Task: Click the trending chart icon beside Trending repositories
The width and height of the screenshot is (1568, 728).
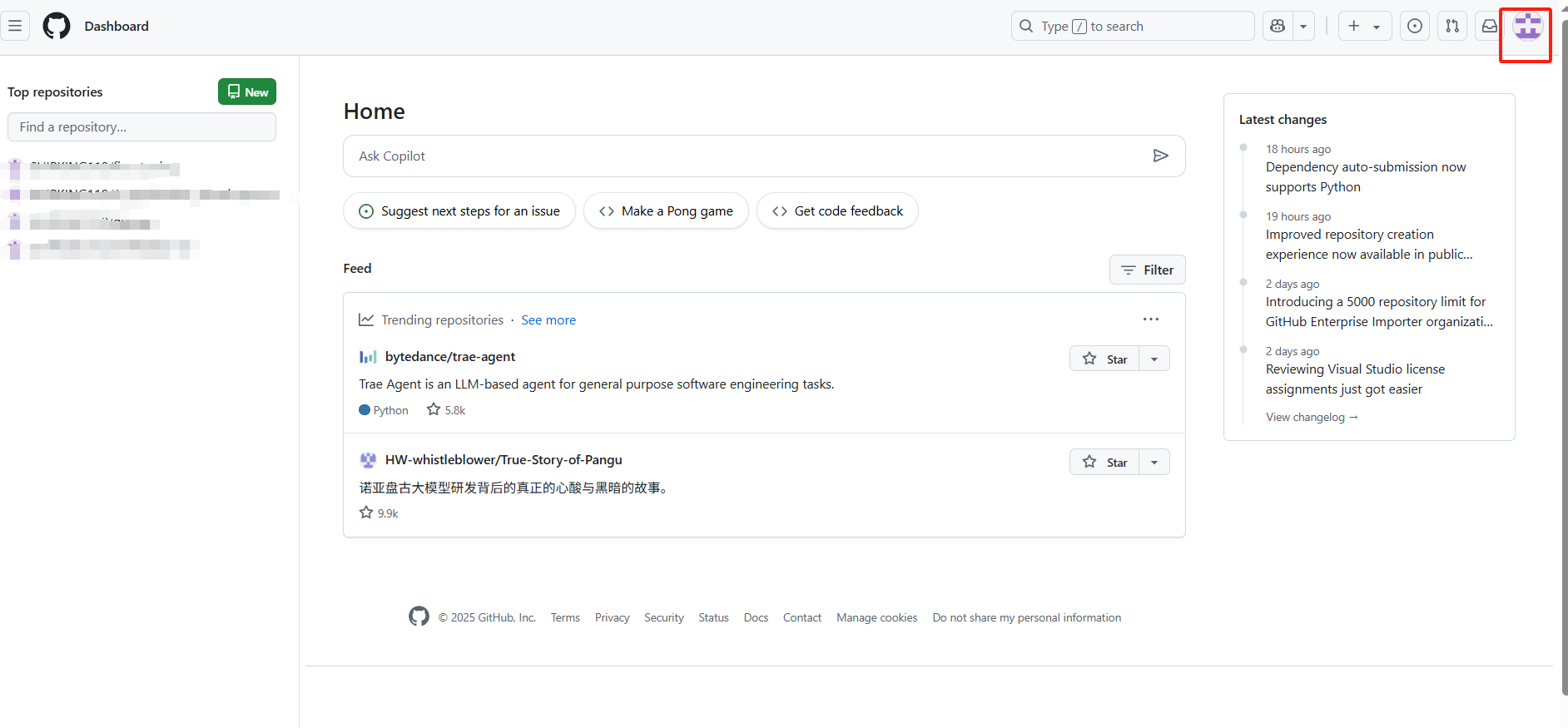Action: (x=366, y=319)
